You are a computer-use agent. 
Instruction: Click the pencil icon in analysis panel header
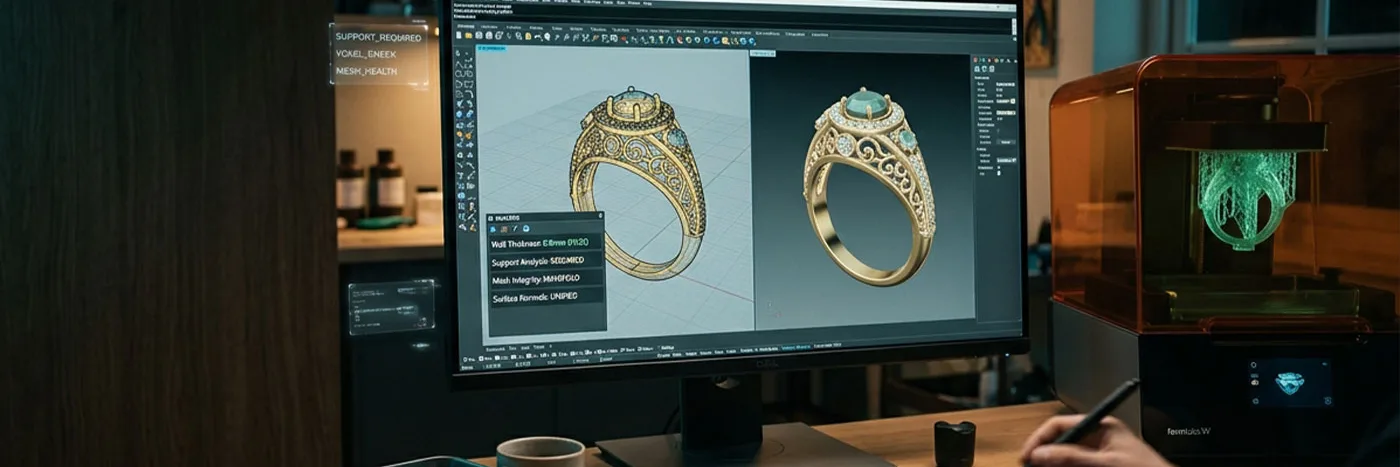(515, 228)
